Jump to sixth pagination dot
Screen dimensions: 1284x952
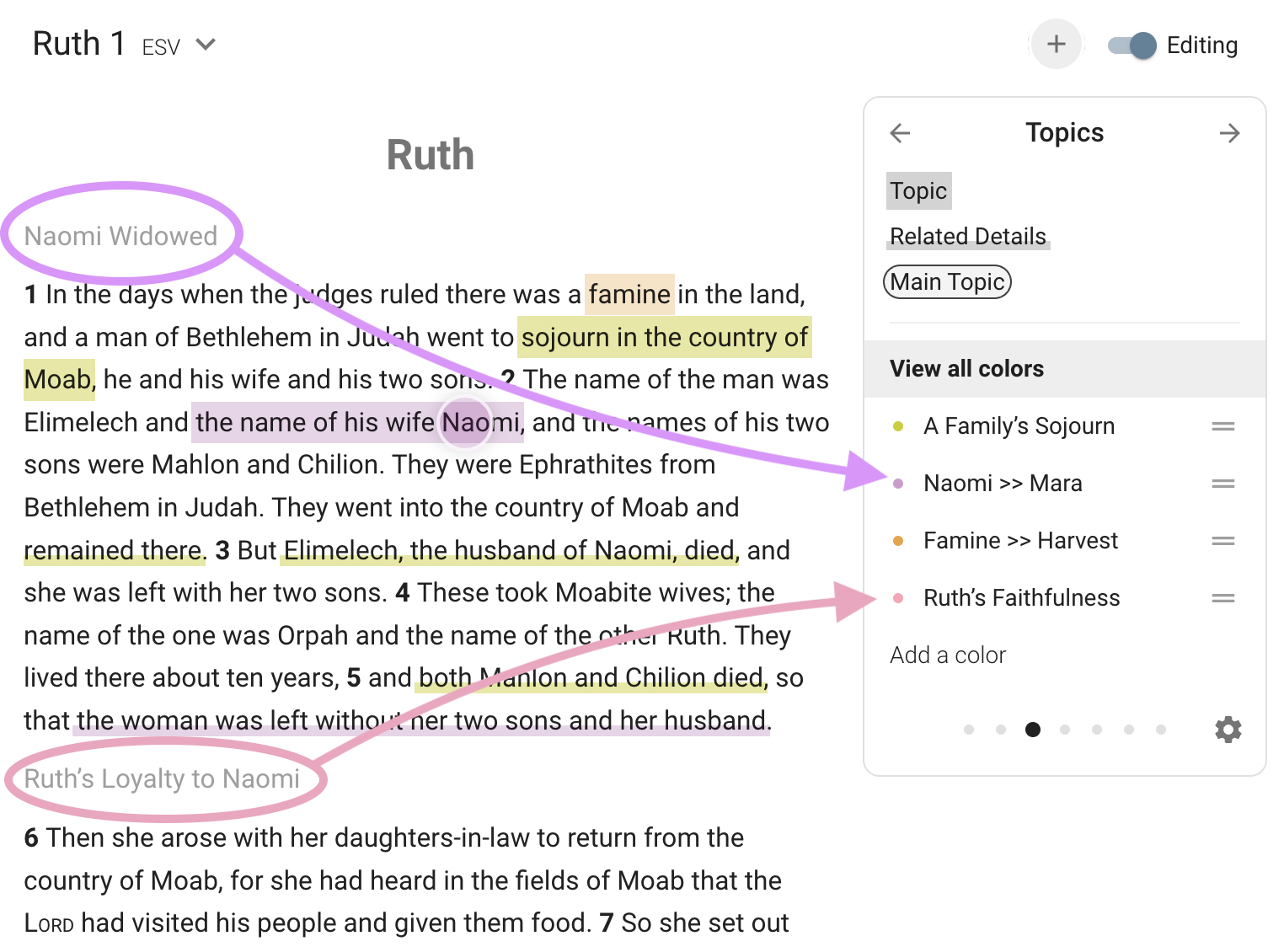point(1129,730)
